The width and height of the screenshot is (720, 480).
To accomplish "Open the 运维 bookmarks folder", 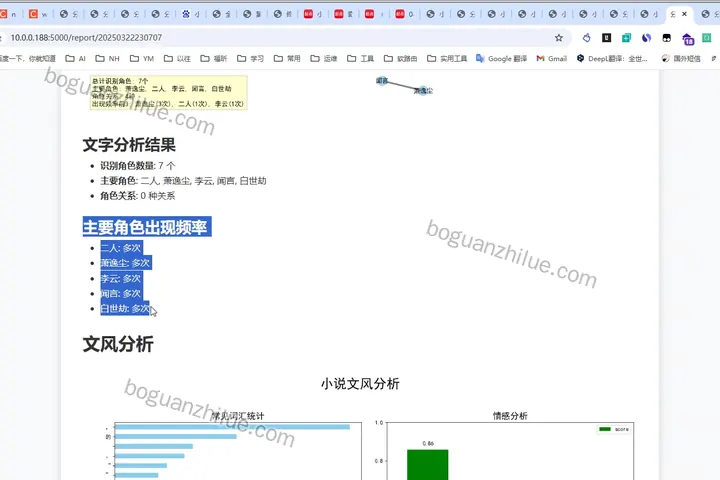I will pos(324,58).
